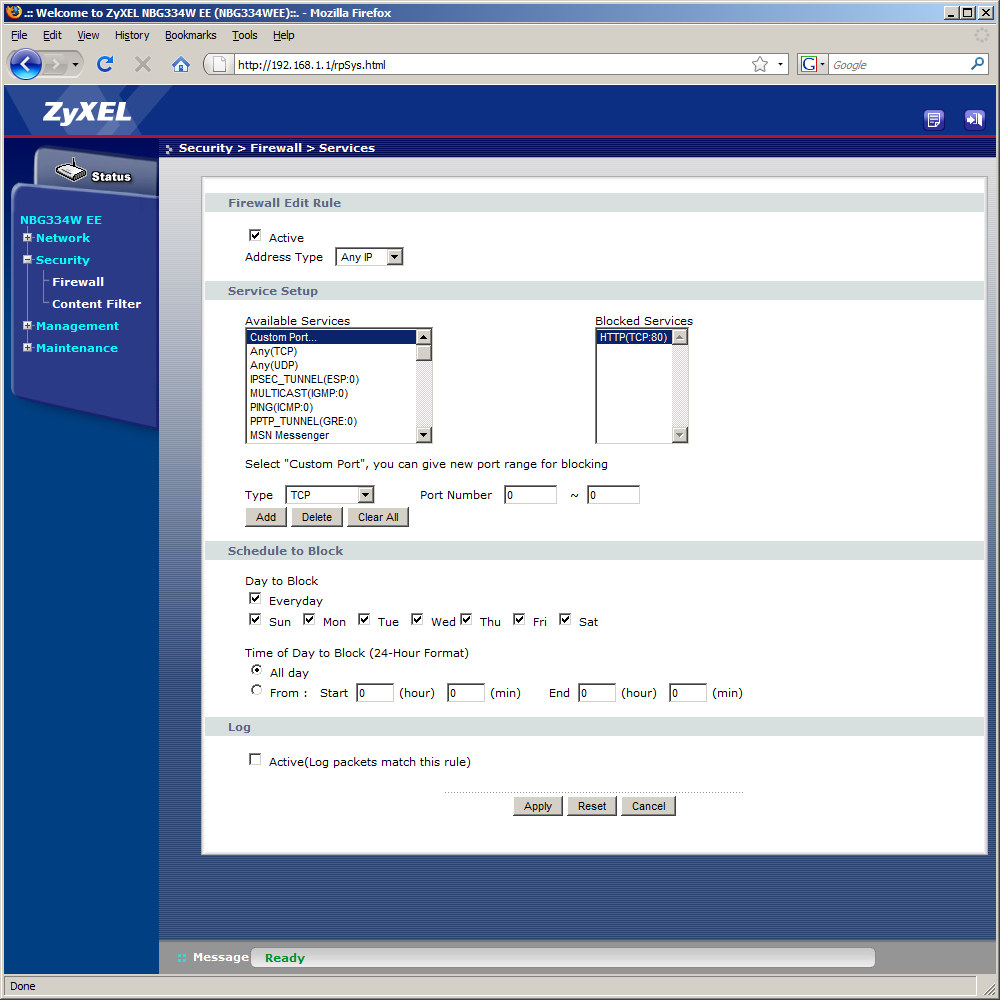
Task: Open the Tools menu
Action: 244,35
